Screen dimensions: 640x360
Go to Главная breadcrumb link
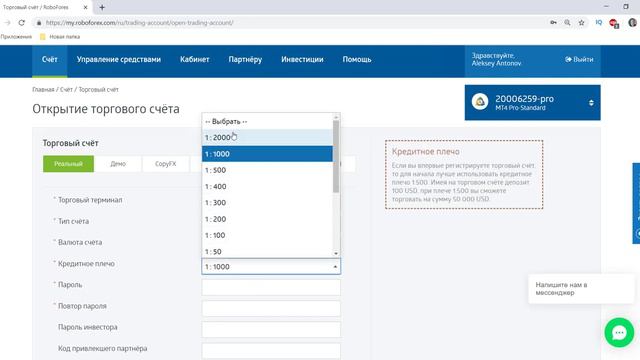pos(43,89)
